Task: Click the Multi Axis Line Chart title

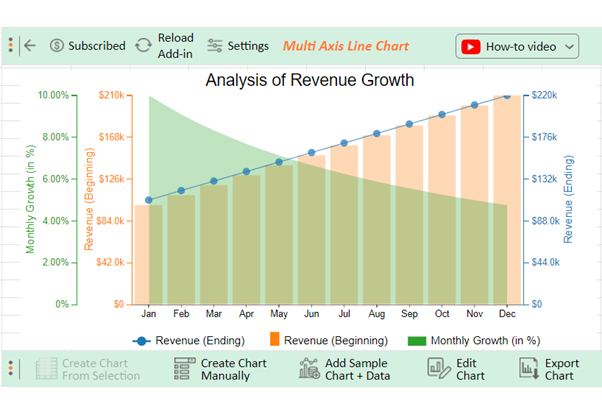Action: 346,46
